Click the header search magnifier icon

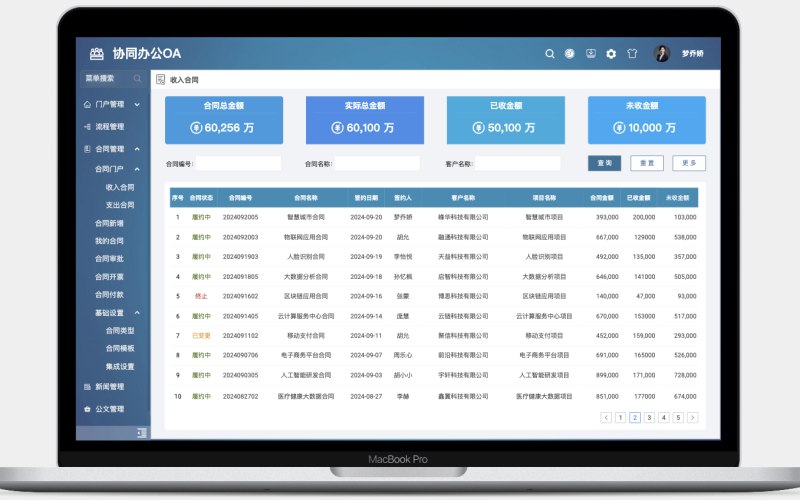point(549,54)
